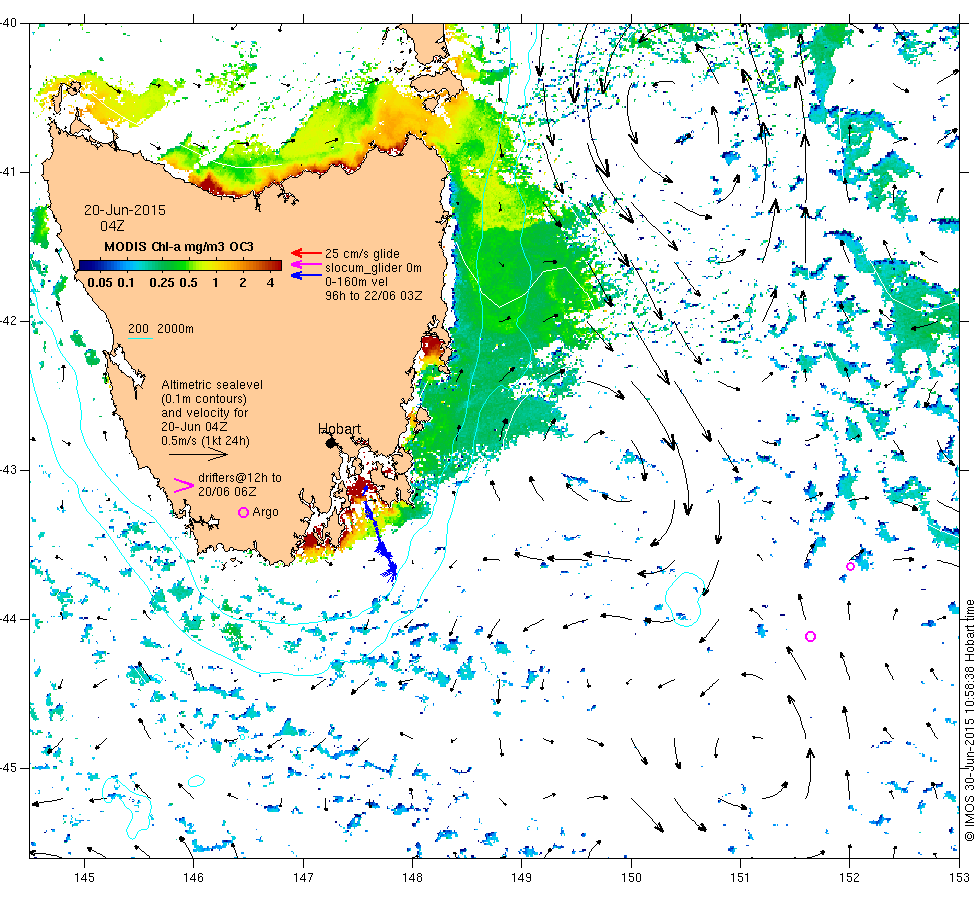Viewport: 980px width, 900px height.
Task: Click the 'drifters@12h to' label
Action: coord(240,478)
